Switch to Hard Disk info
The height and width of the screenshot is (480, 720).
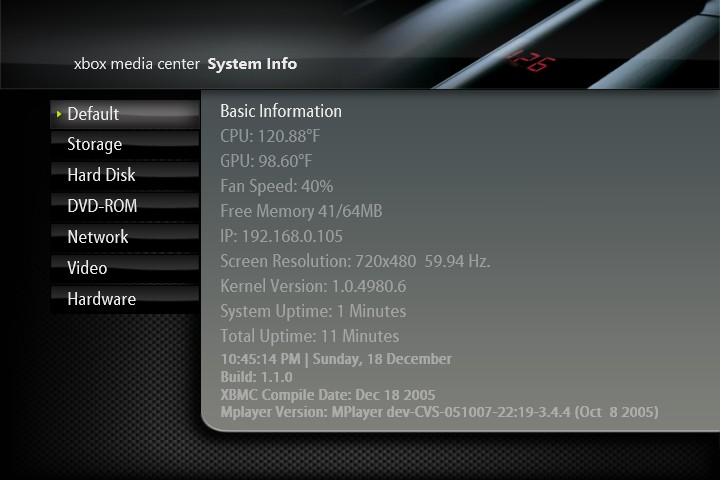tap(101, 175)
